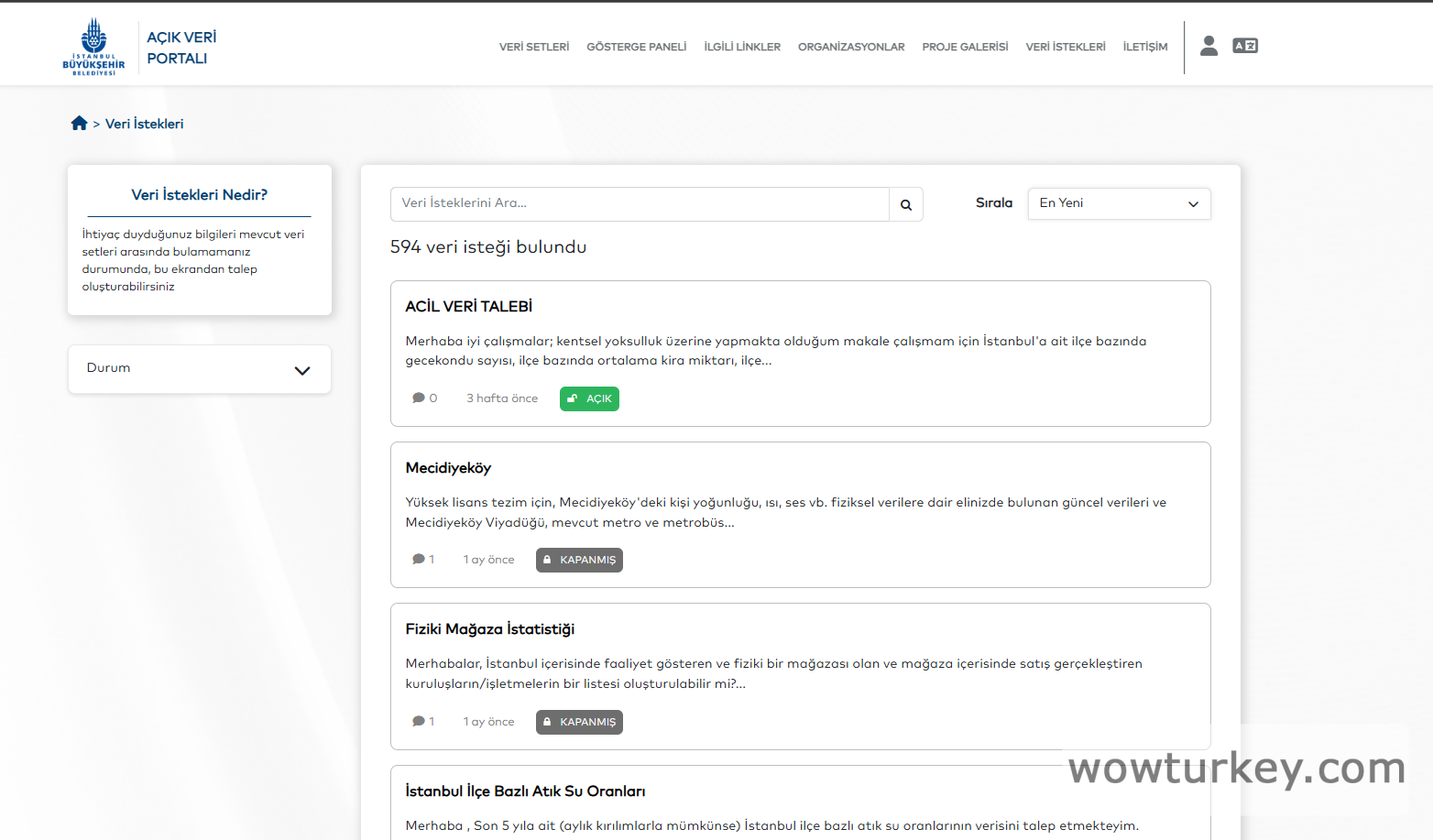Go to GÖSTERGE PANELİ menu item
Screen dimensions: 1433x840
click(x=636, y=47)
